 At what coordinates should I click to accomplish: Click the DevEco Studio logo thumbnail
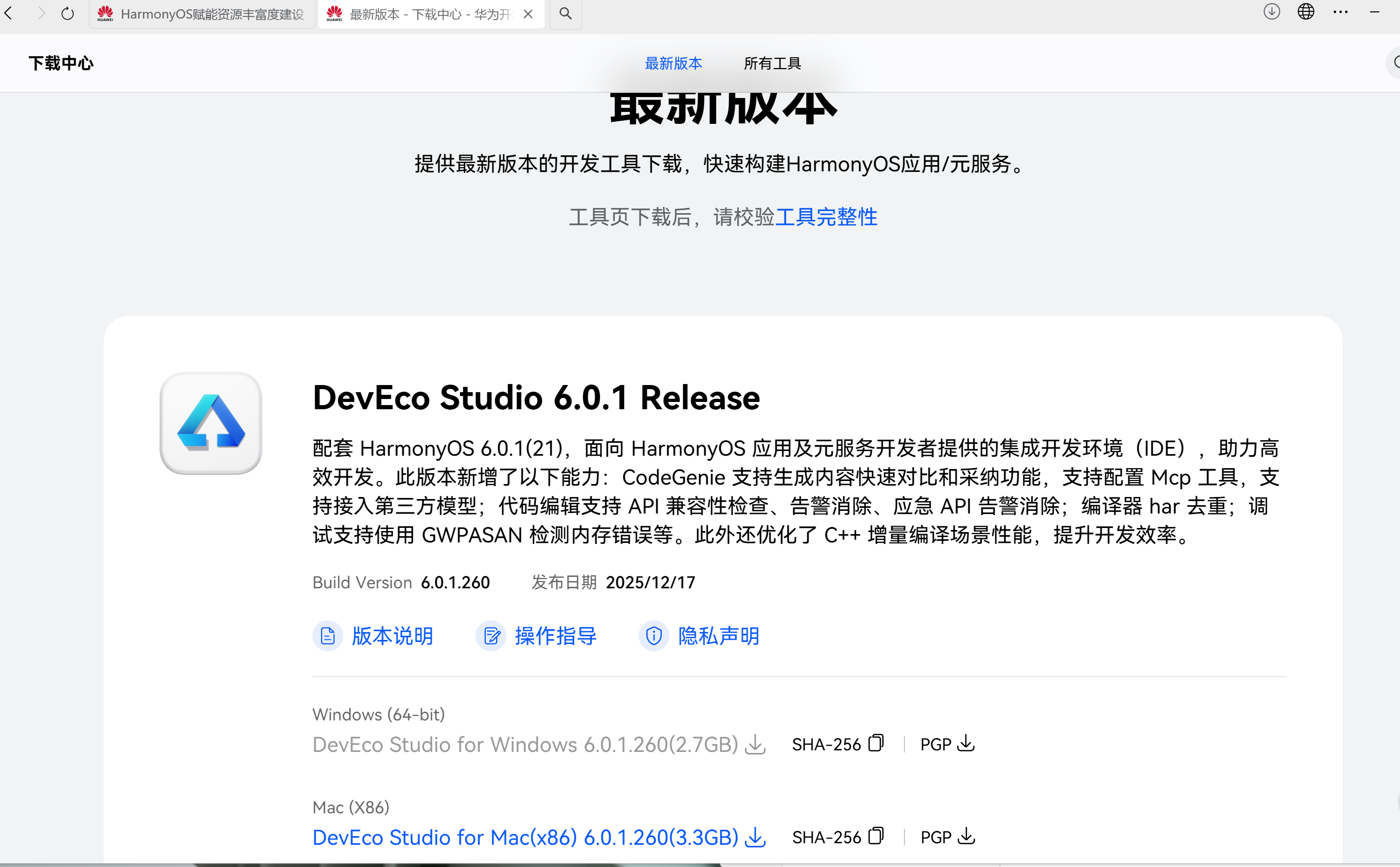click(211, 423)
